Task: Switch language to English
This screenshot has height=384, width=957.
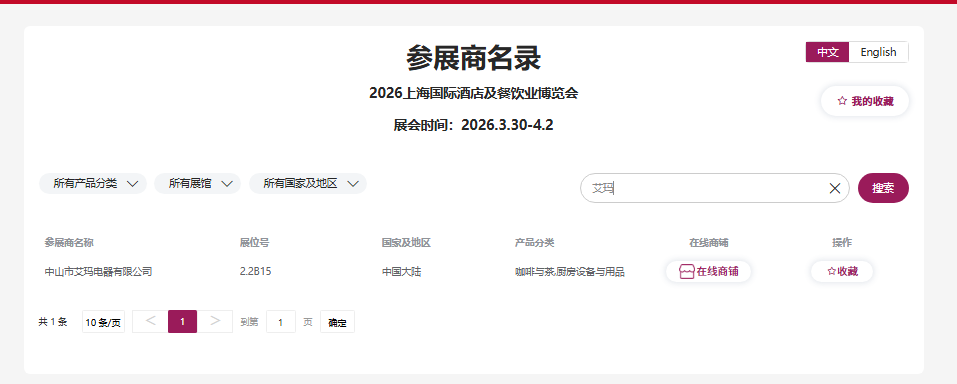Action: (x=878, y=52)
